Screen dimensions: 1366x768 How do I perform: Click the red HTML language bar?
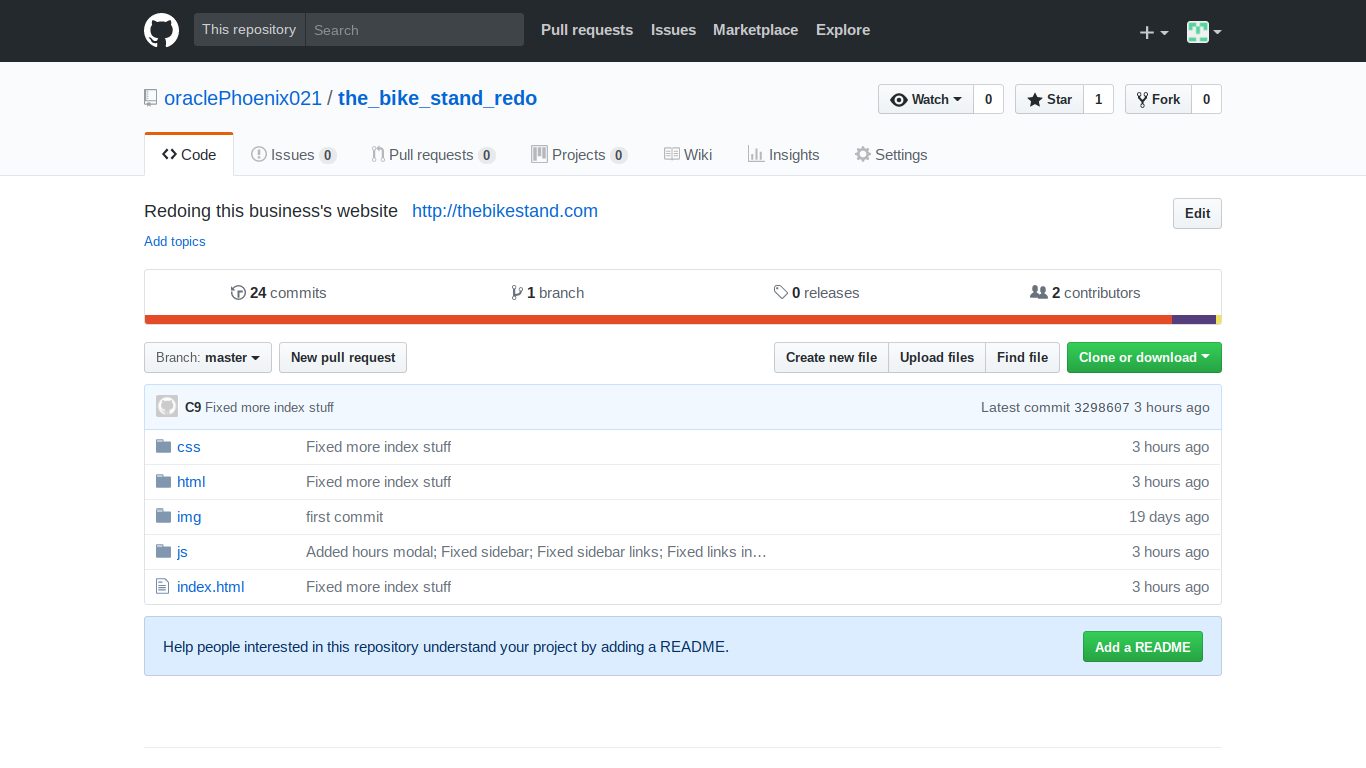click(x=658, y=320)
